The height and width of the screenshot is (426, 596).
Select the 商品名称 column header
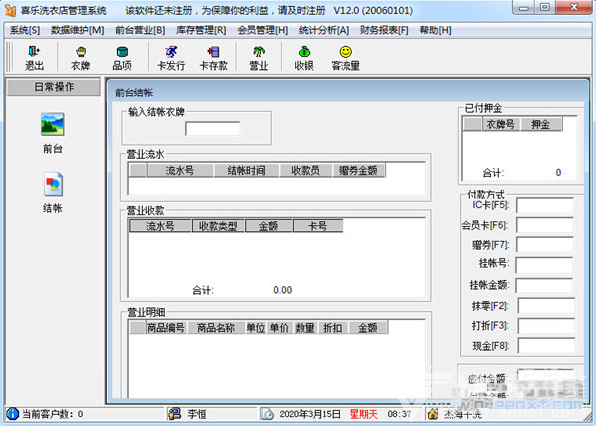coord(216,328)
